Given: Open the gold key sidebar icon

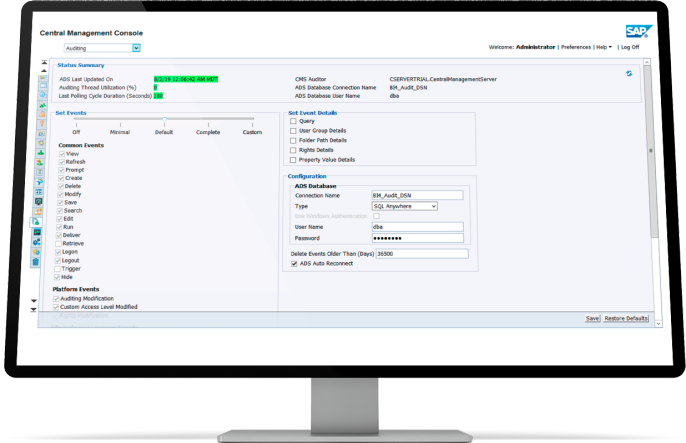Looking at the screenshot, I should tap(42, 124).
